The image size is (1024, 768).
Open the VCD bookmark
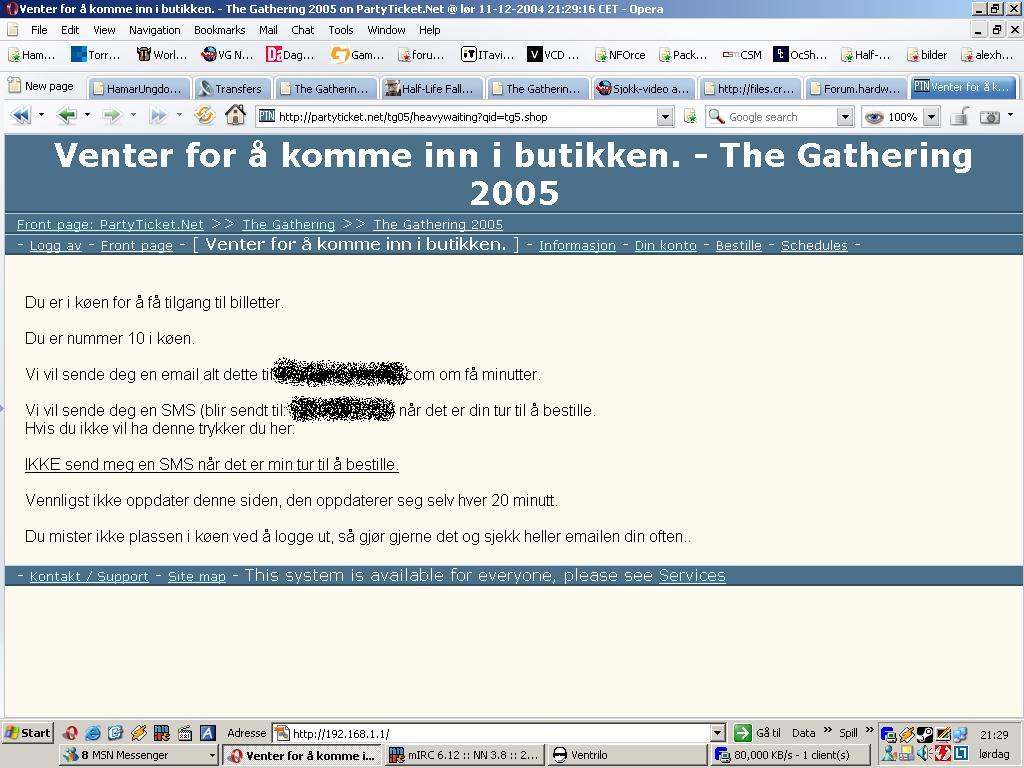pos(553,55)
